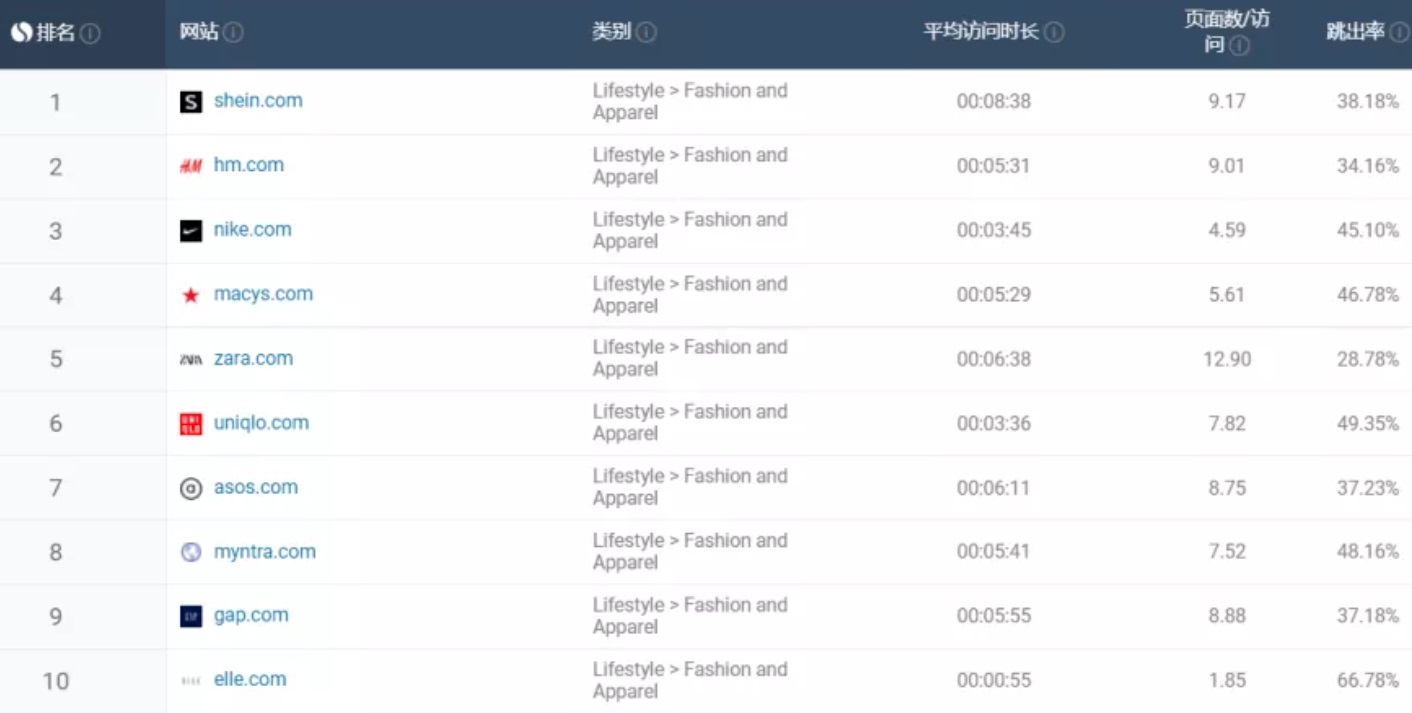Sort by the 平均访问时长 column header
Image resolution: width=1412 pixels, height=713 pixels.
point(981,32)
